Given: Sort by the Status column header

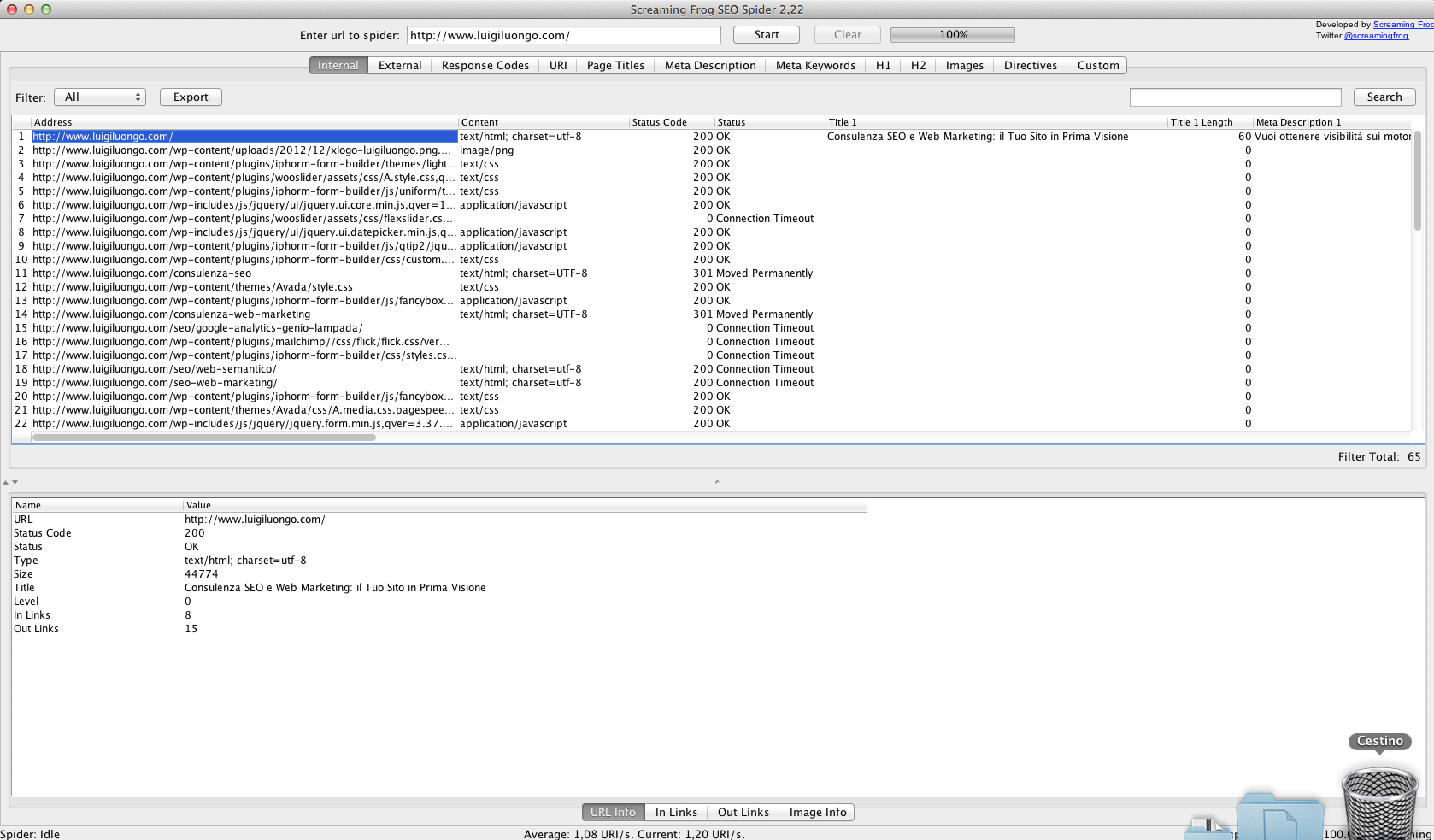Looking at the screenshot, I should pos(770,122).
